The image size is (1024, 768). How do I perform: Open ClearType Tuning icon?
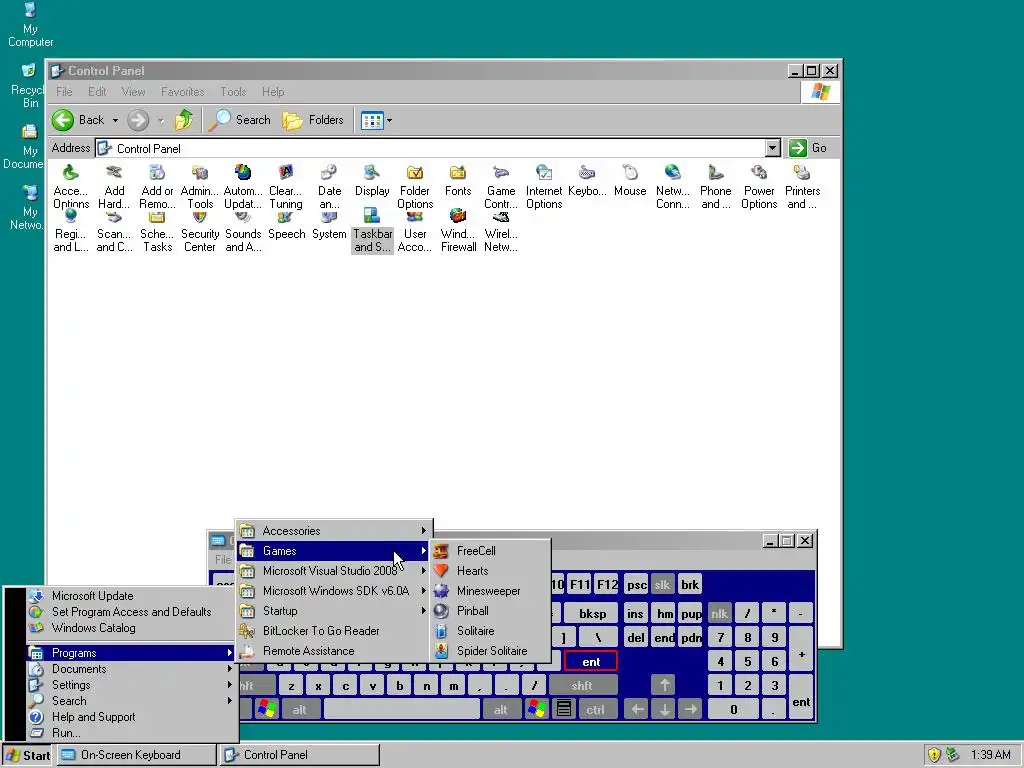coord(286,186)
